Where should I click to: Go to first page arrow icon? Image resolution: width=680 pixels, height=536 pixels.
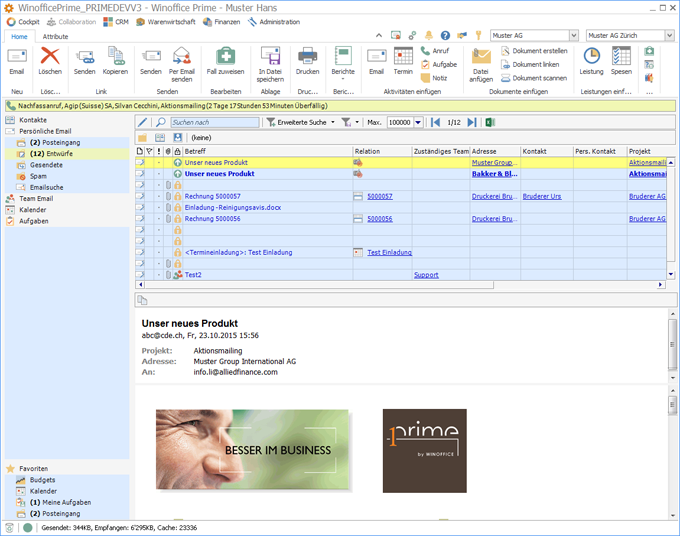click(x=435, y=122)
